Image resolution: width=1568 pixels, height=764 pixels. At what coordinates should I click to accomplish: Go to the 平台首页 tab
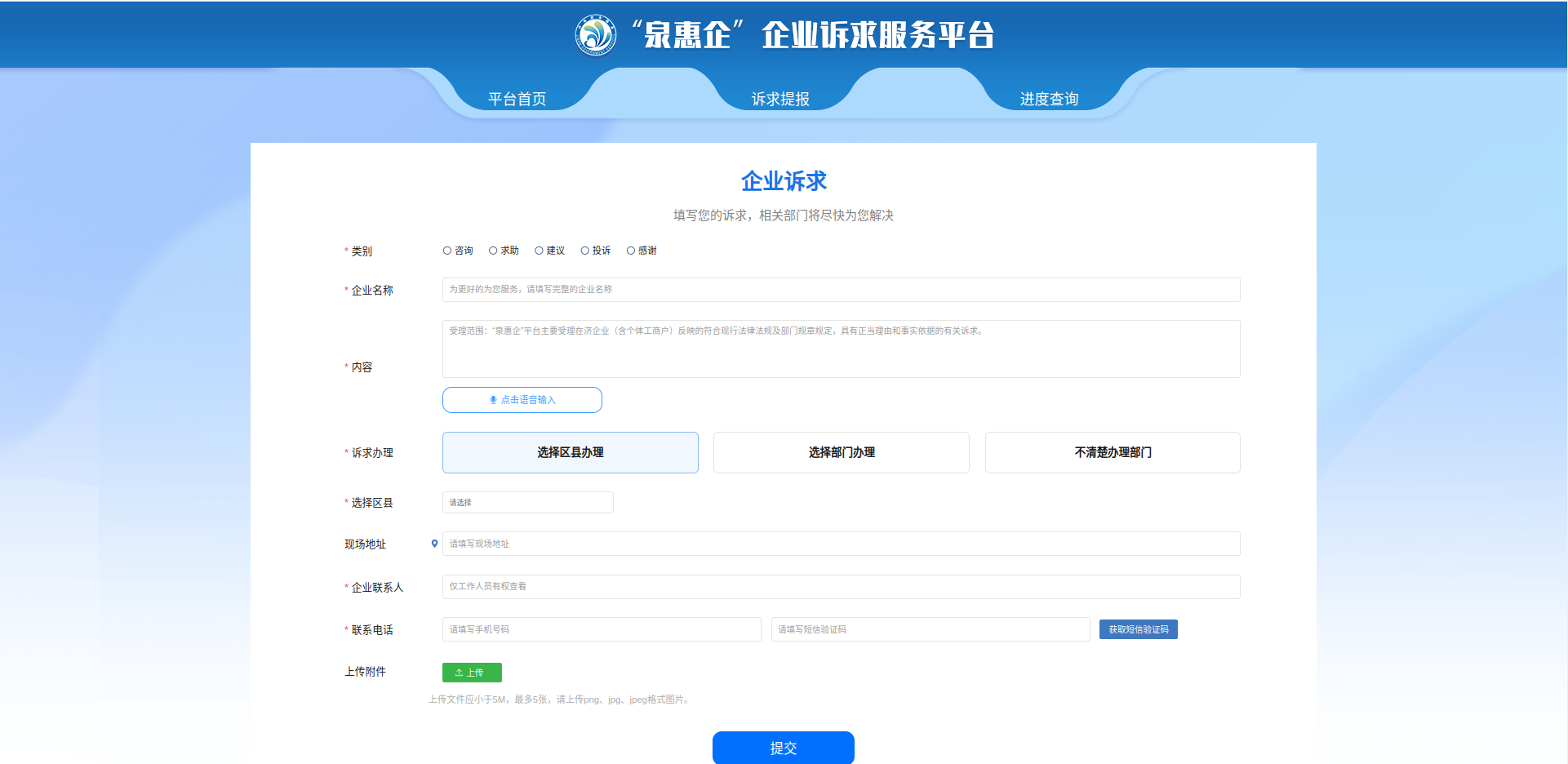pyautogui.click(x=517, y=99)
